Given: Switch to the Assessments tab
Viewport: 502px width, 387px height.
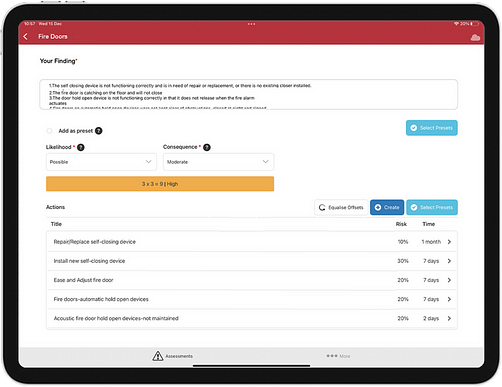Looking at the screenshot, I should (x=173, y=356).
